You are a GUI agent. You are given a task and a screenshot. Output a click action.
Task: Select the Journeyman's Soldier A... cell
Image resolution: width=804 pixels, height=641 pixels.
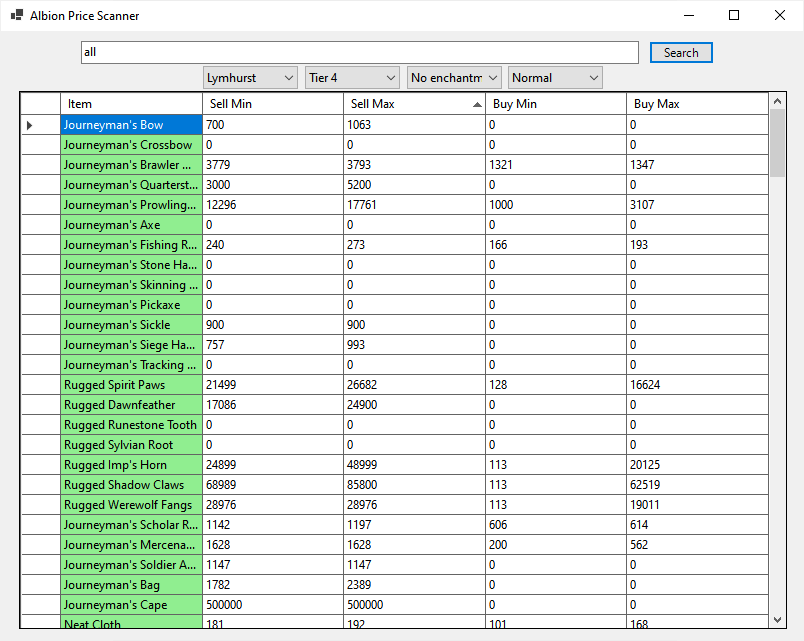(x=132, y=565)
